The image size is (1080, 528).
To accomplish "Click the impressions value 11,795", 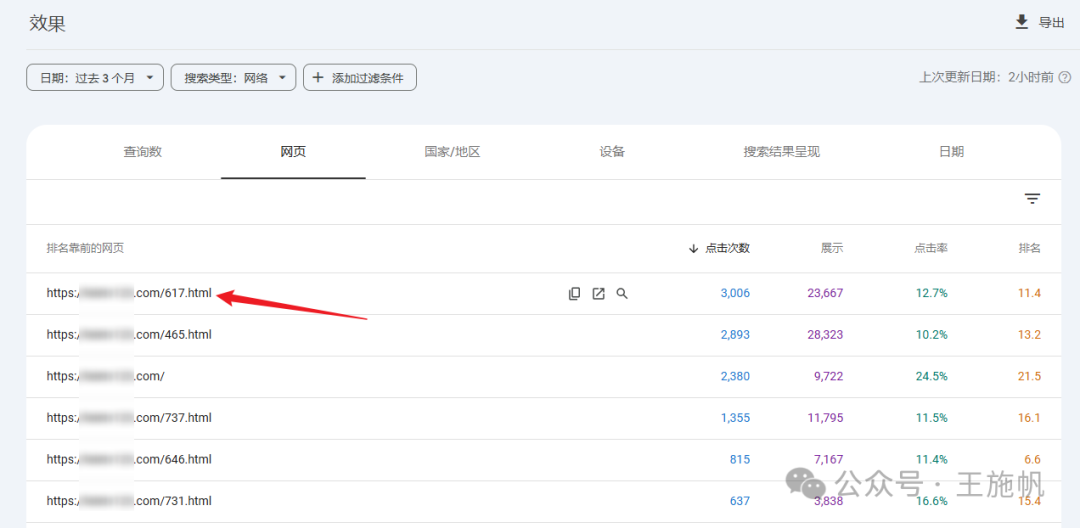I will pos(825,418).
